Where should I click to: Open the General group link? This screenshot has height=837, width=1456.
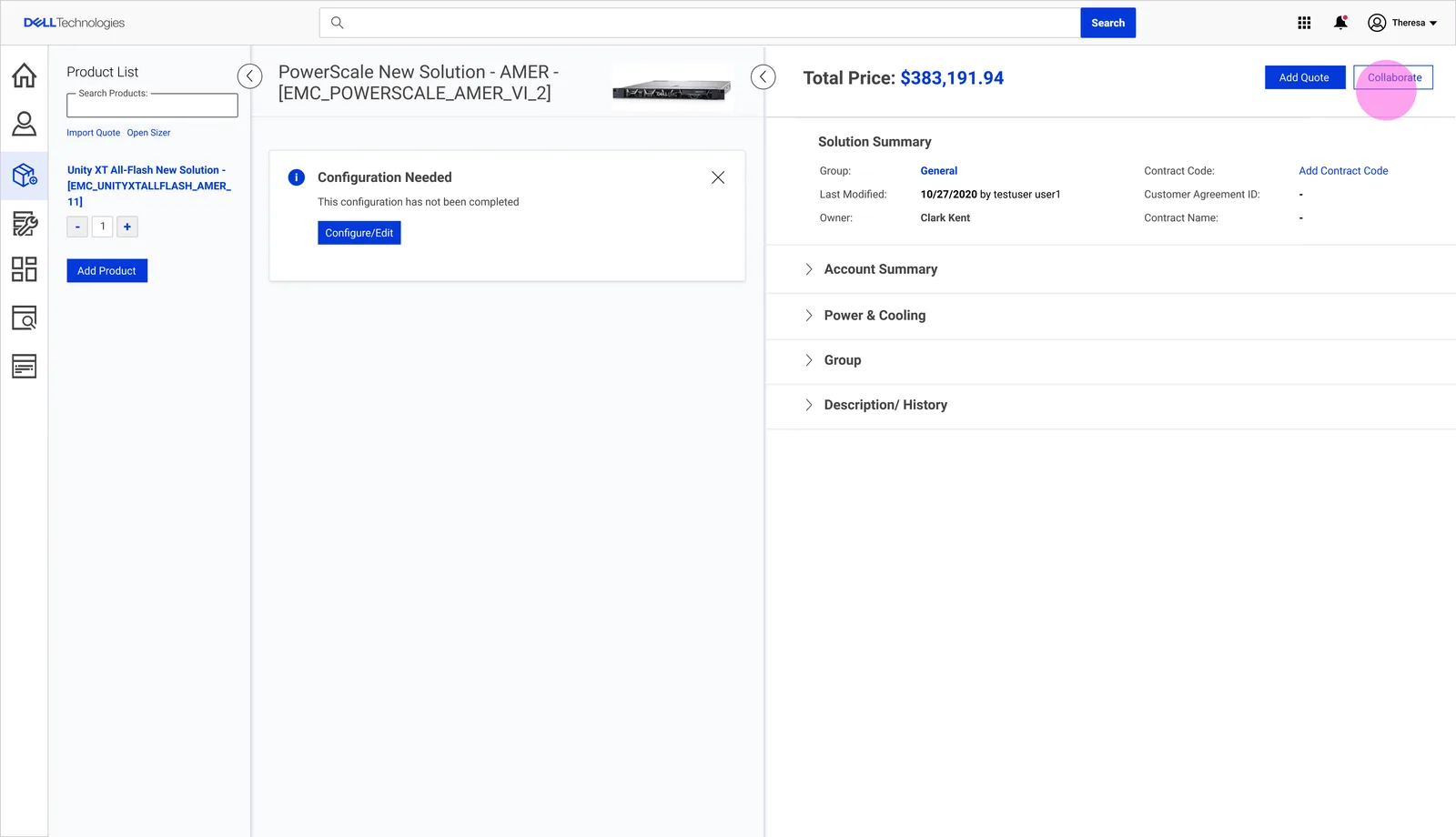click(938, 171)
